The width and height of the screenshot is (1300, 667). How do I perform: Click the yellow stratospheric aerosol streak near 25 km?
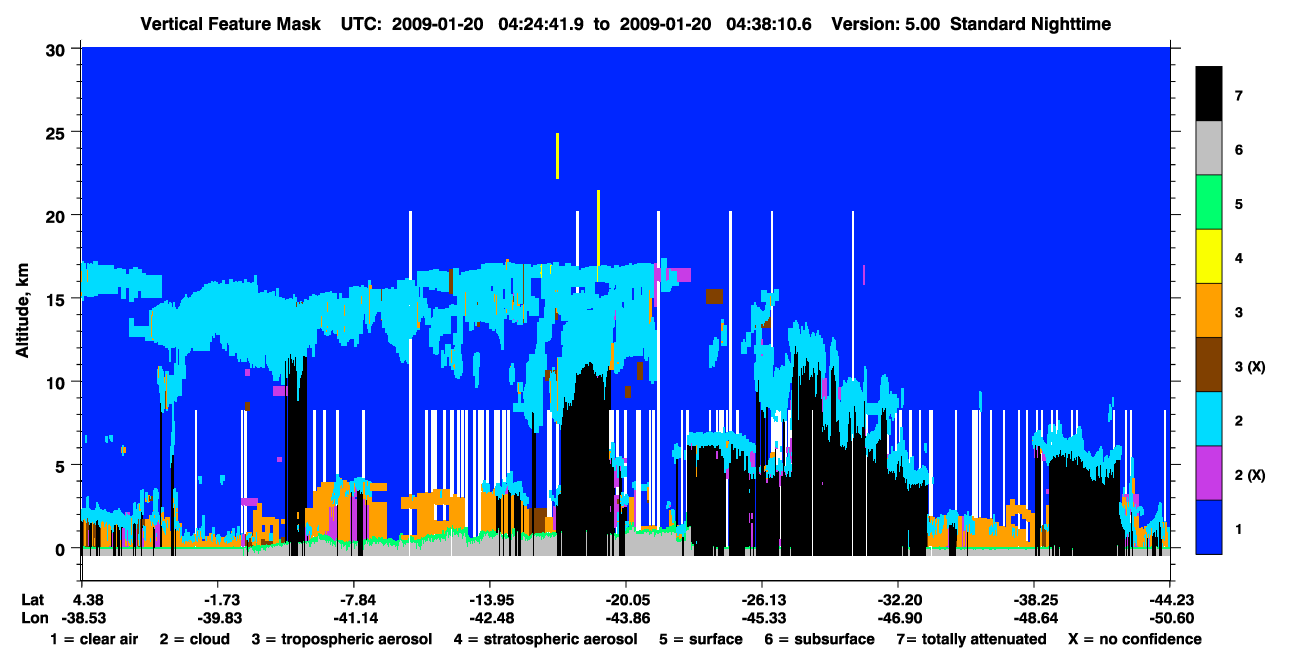557,156
